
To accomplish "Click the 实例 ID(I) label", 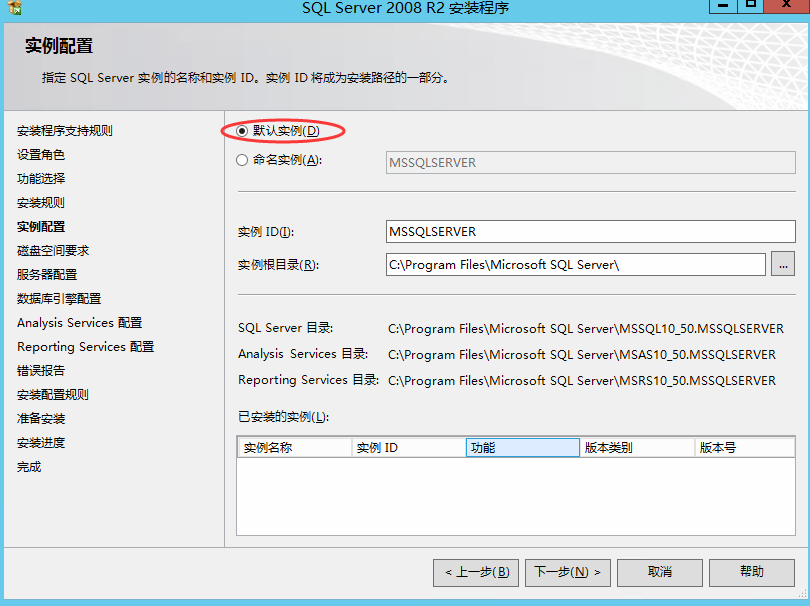I will tap(266, 232).
